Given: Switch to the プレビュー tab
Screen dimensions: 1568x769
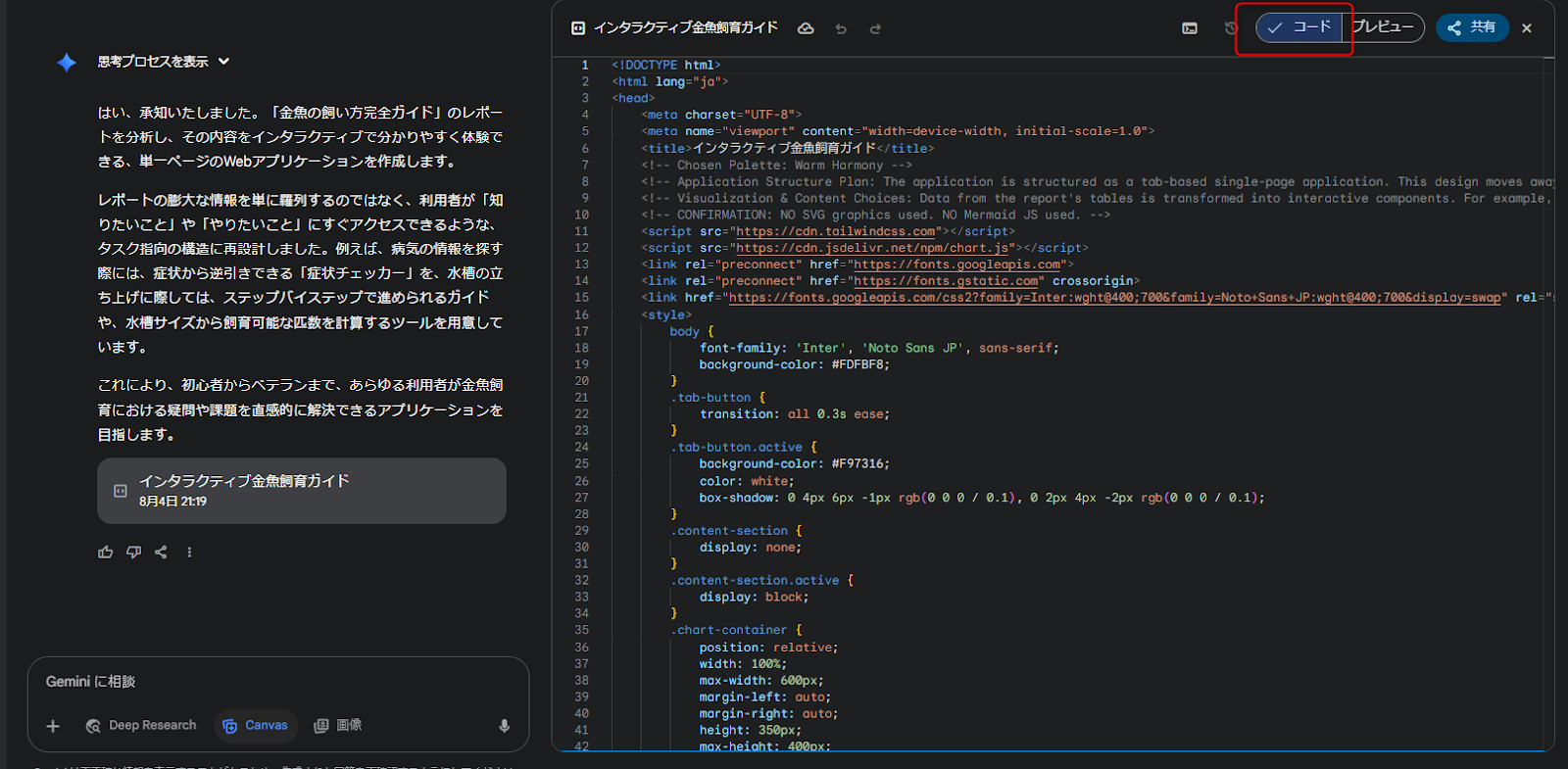Looking at the screenshot, I should (x=1383, y=27).
